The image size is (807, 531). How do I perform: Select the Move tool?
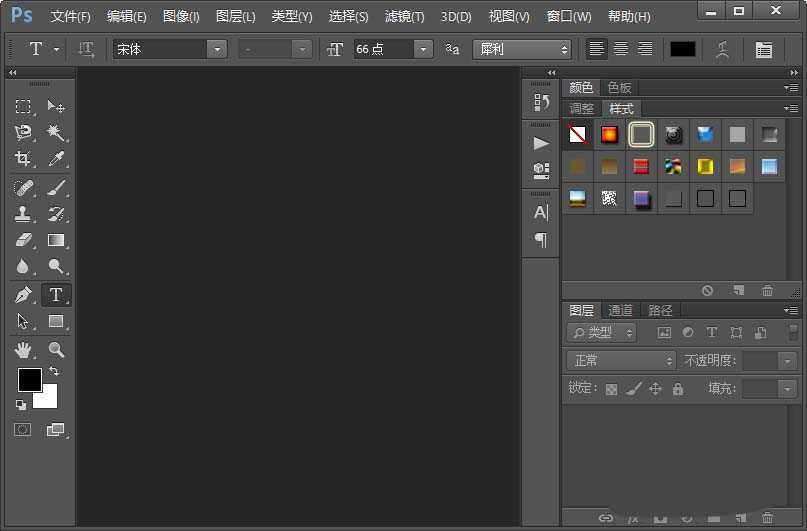[x=56, y=107]
